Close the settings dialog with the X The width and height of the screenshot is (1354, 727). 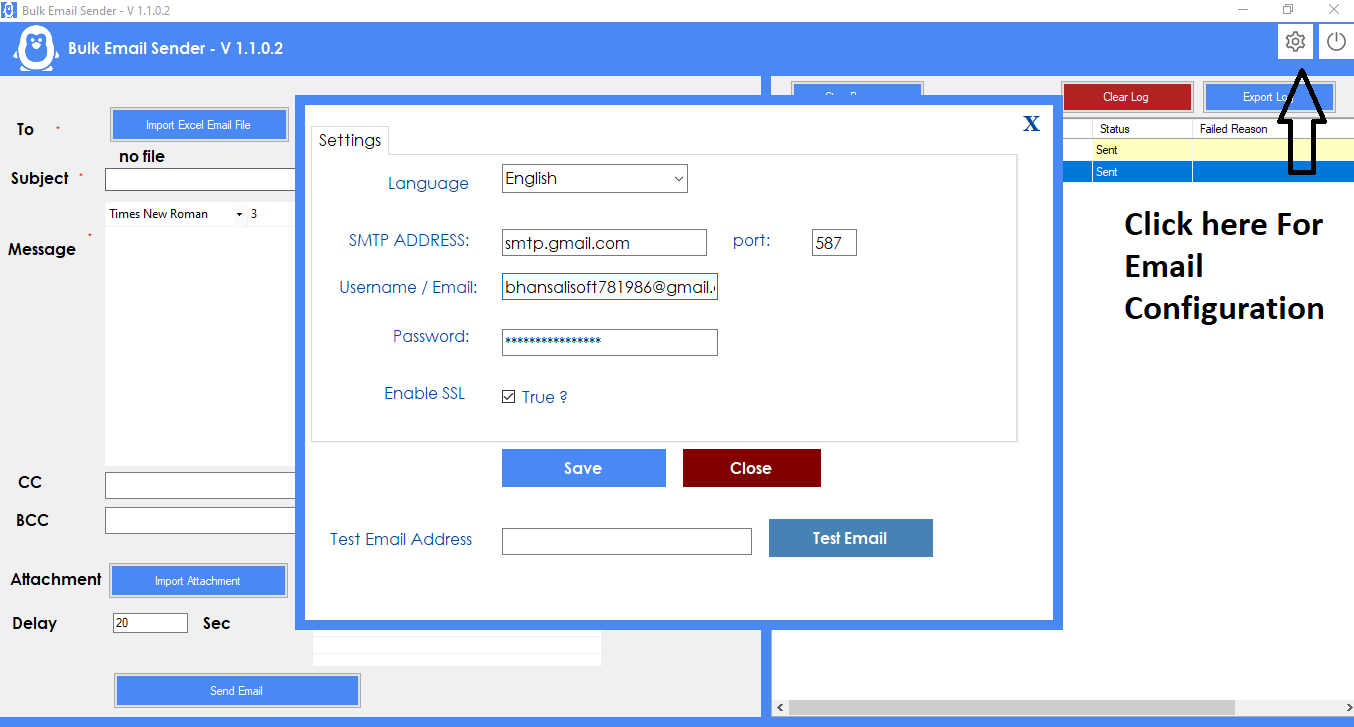[1031, 123]
